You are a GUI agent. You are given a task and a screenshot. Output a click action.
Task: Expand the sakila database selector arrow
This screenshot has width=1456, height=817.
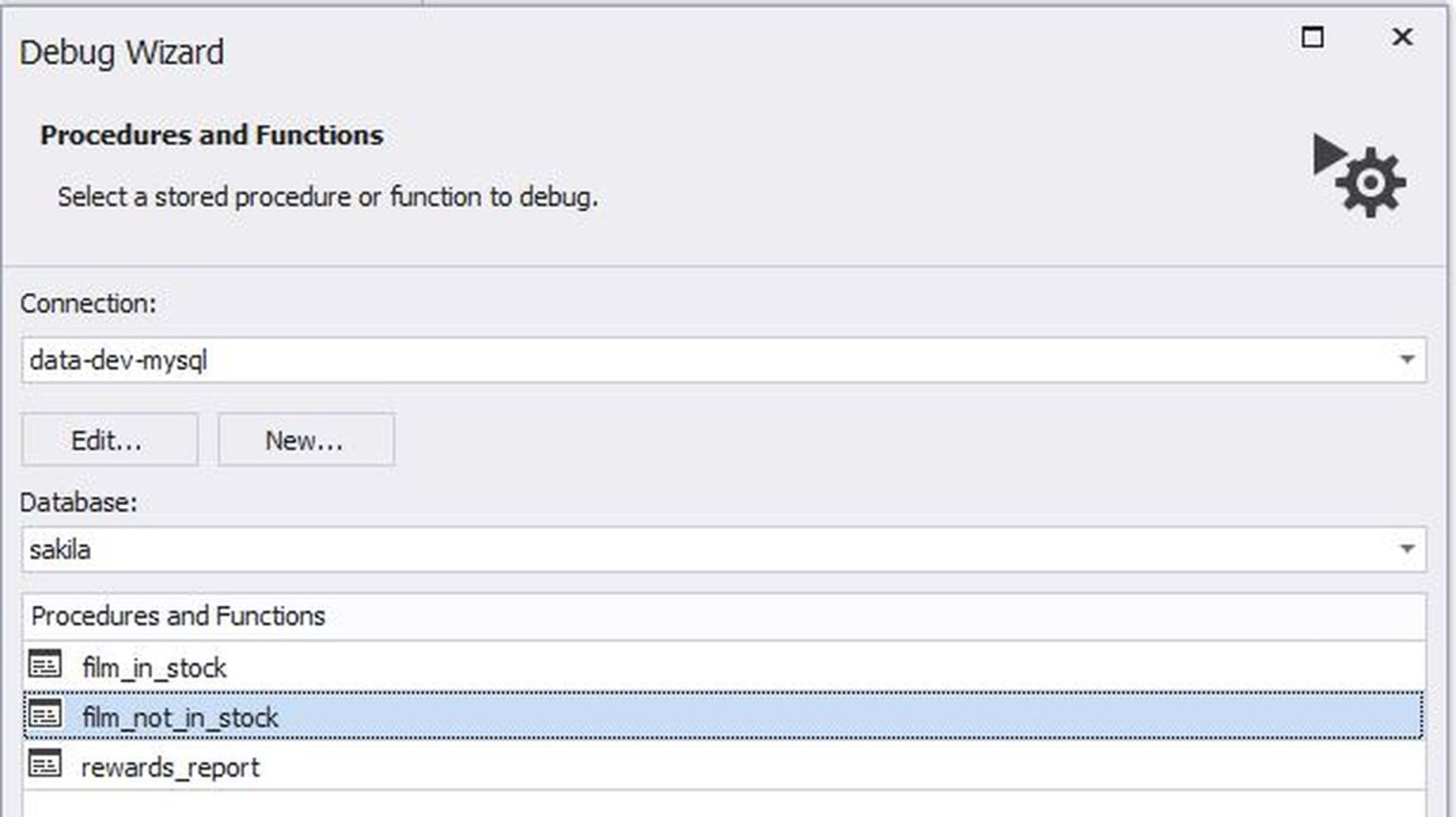[1407, 548]
